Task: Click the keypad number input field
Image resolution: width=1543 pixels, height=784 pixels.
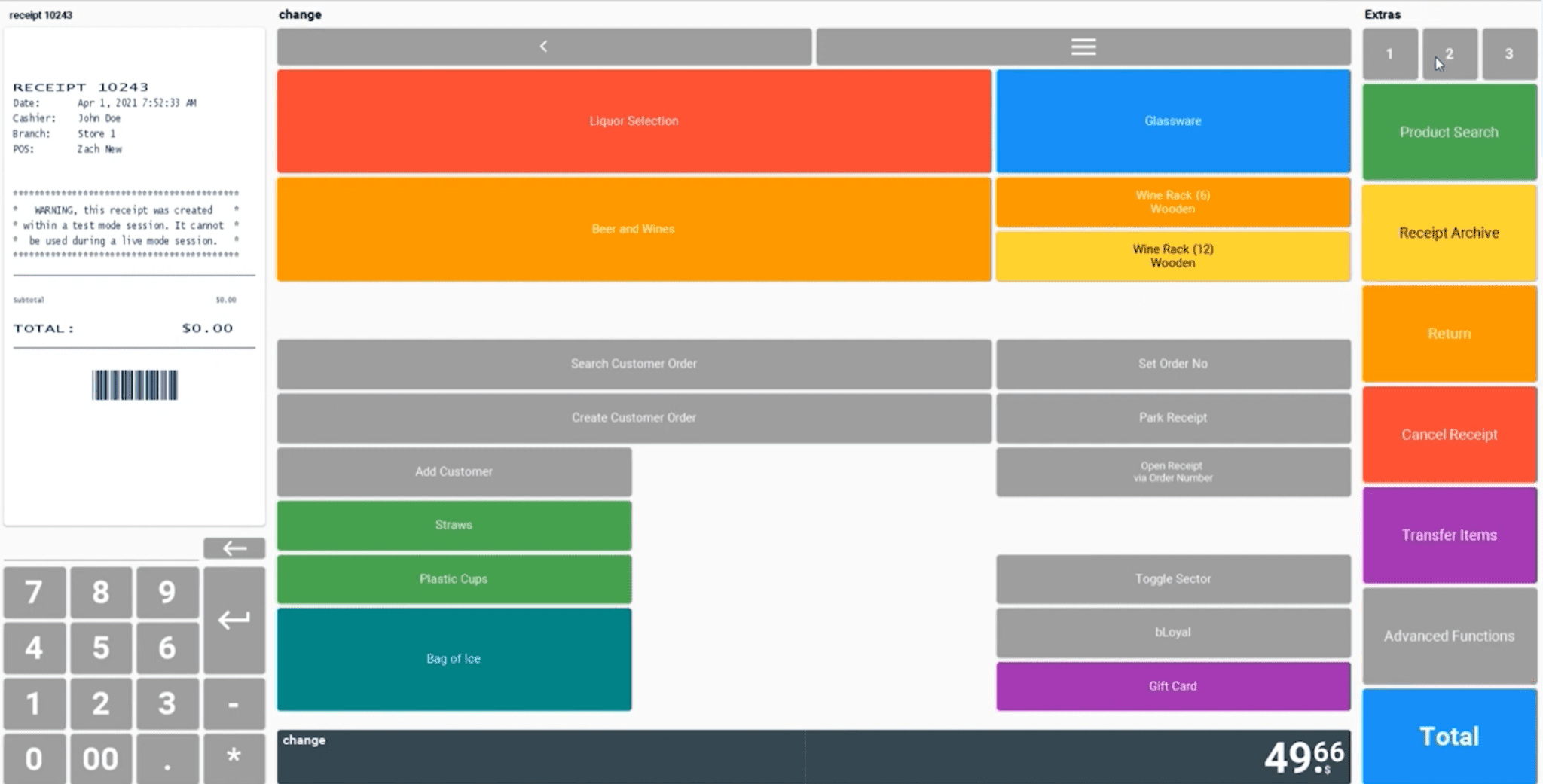Action: coord(102,549)
